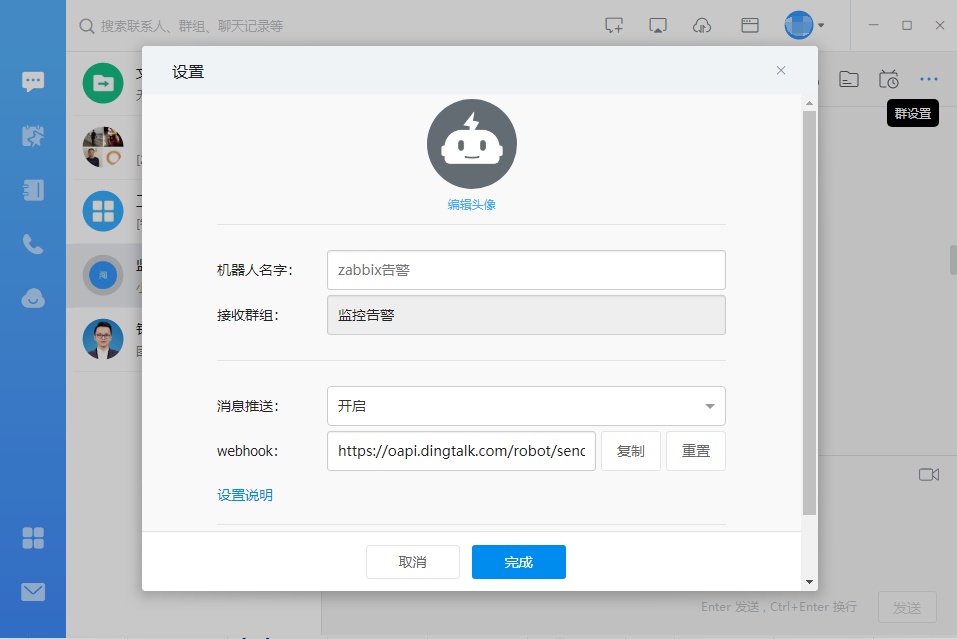Open the cloud drive icon in sidebar
This screenshot has height=639, width=957.
(33, 298)
